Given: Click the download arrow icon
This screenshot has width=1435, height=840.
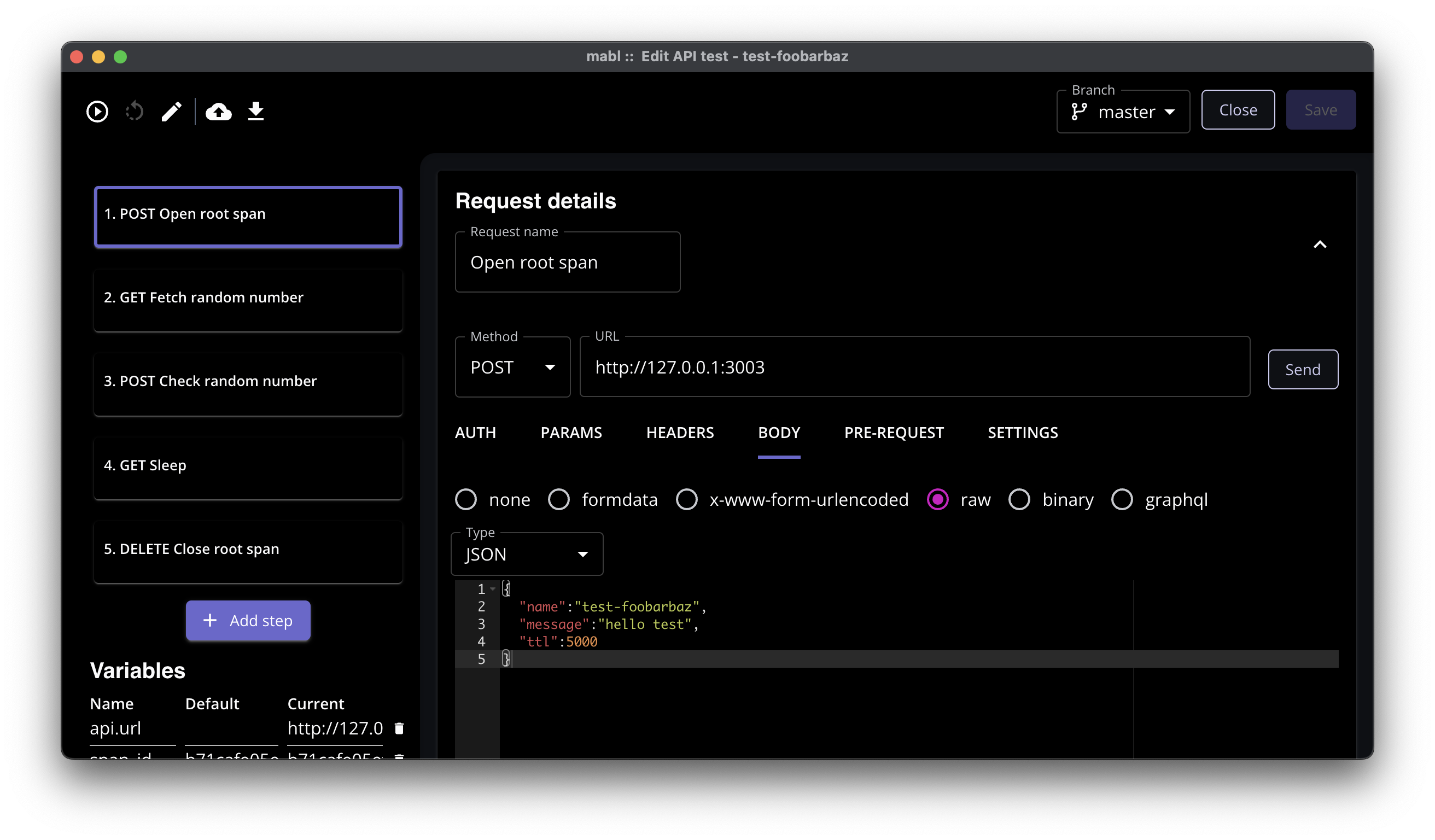Looking at the screenshot, I should (x=256, y=111).
